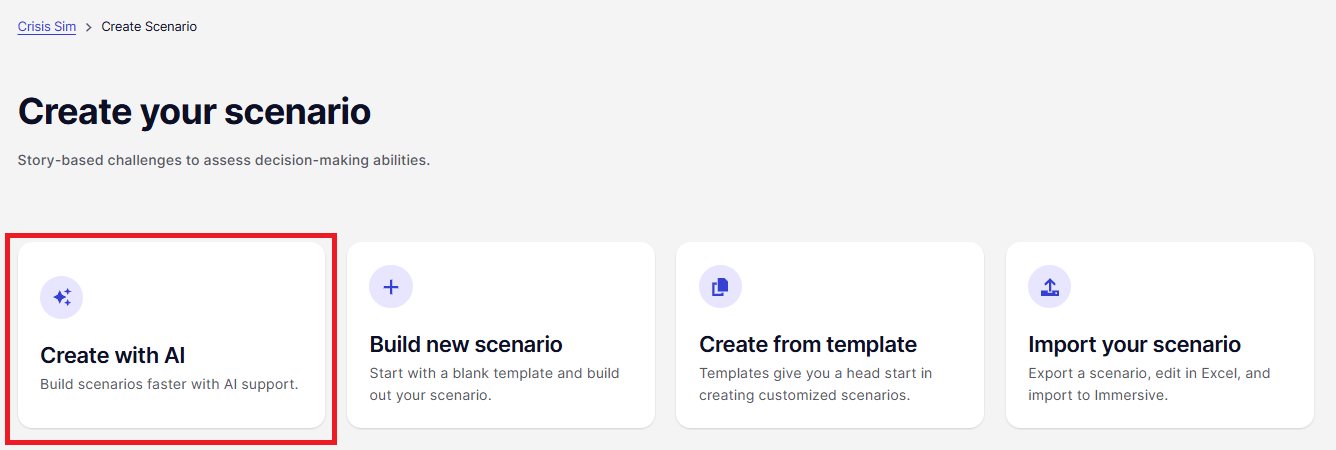Click the Create your scenario heading
The image size is (1336, 450).
coord(195,112)
